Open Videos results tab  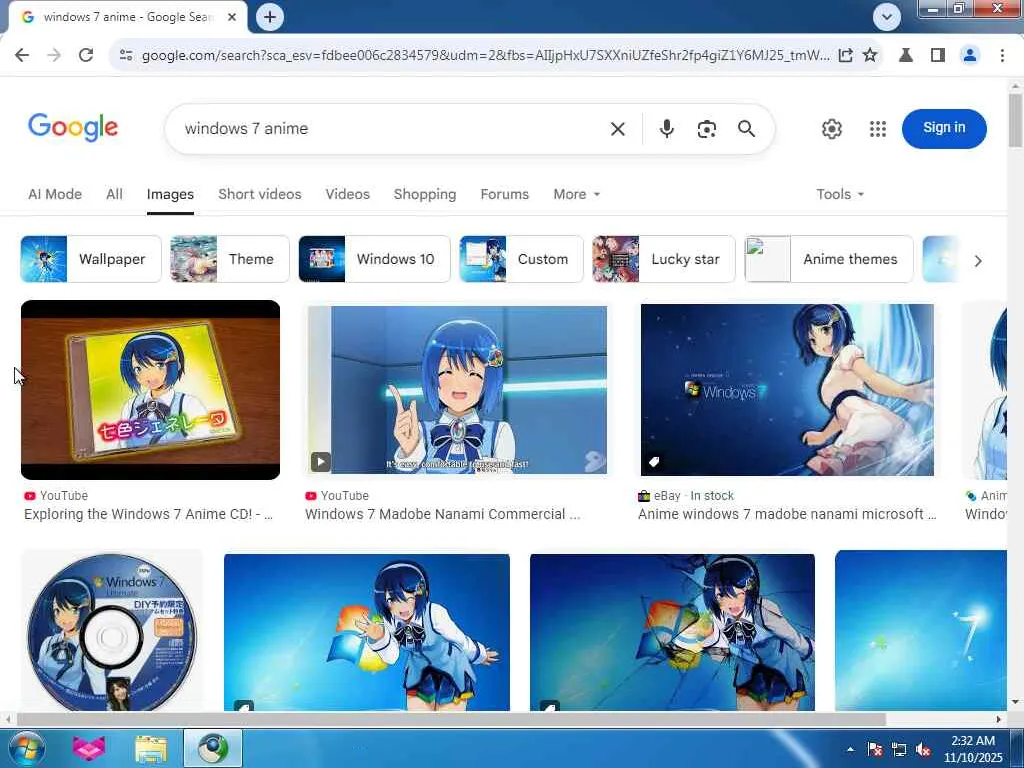coord(347,194)
